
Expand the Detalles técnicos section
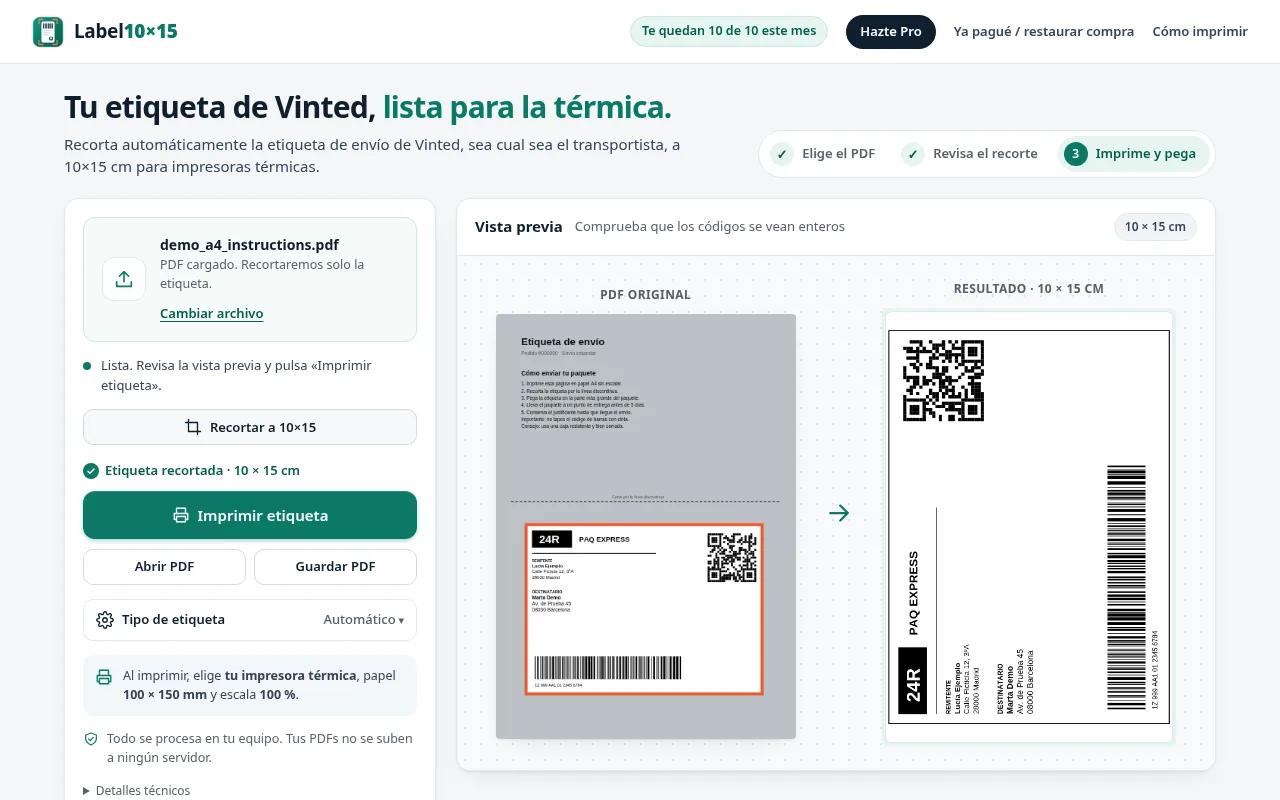[136, 790]
